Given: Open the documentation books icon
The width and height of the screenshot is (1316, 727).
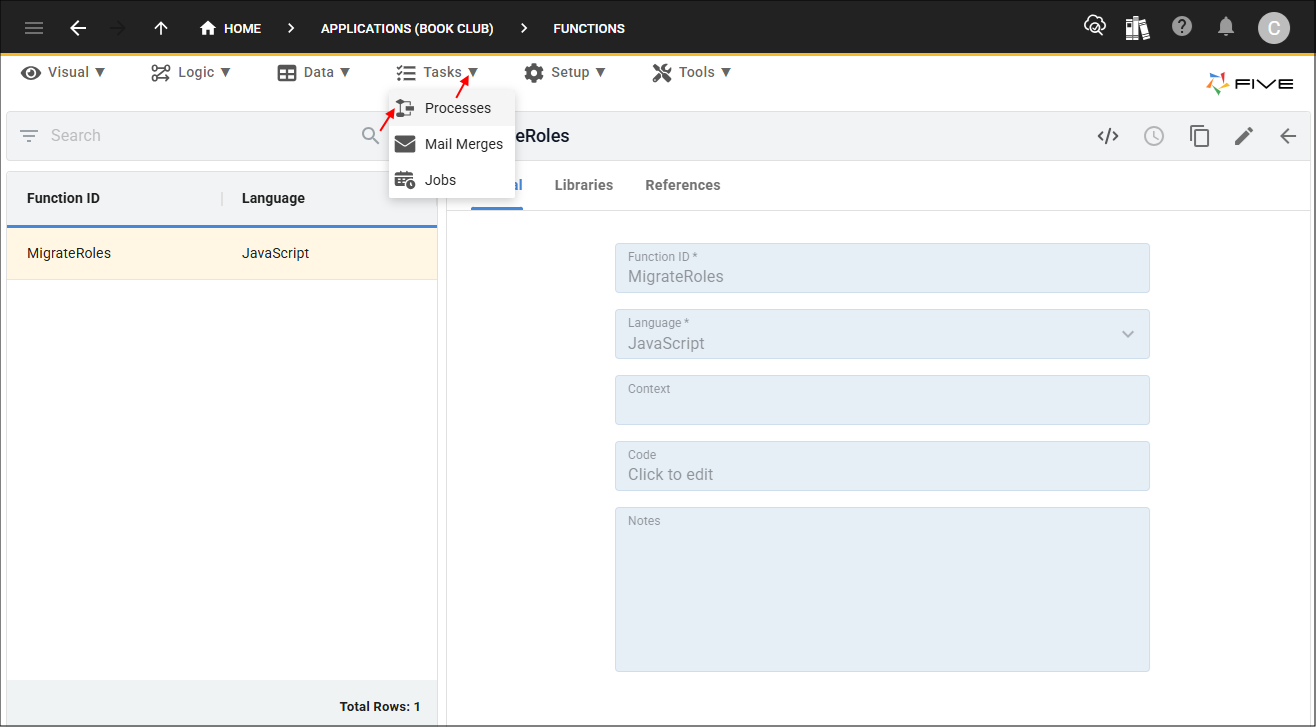Looking at the screenshot, I should pyautogui.click(x=1137, y=28).
